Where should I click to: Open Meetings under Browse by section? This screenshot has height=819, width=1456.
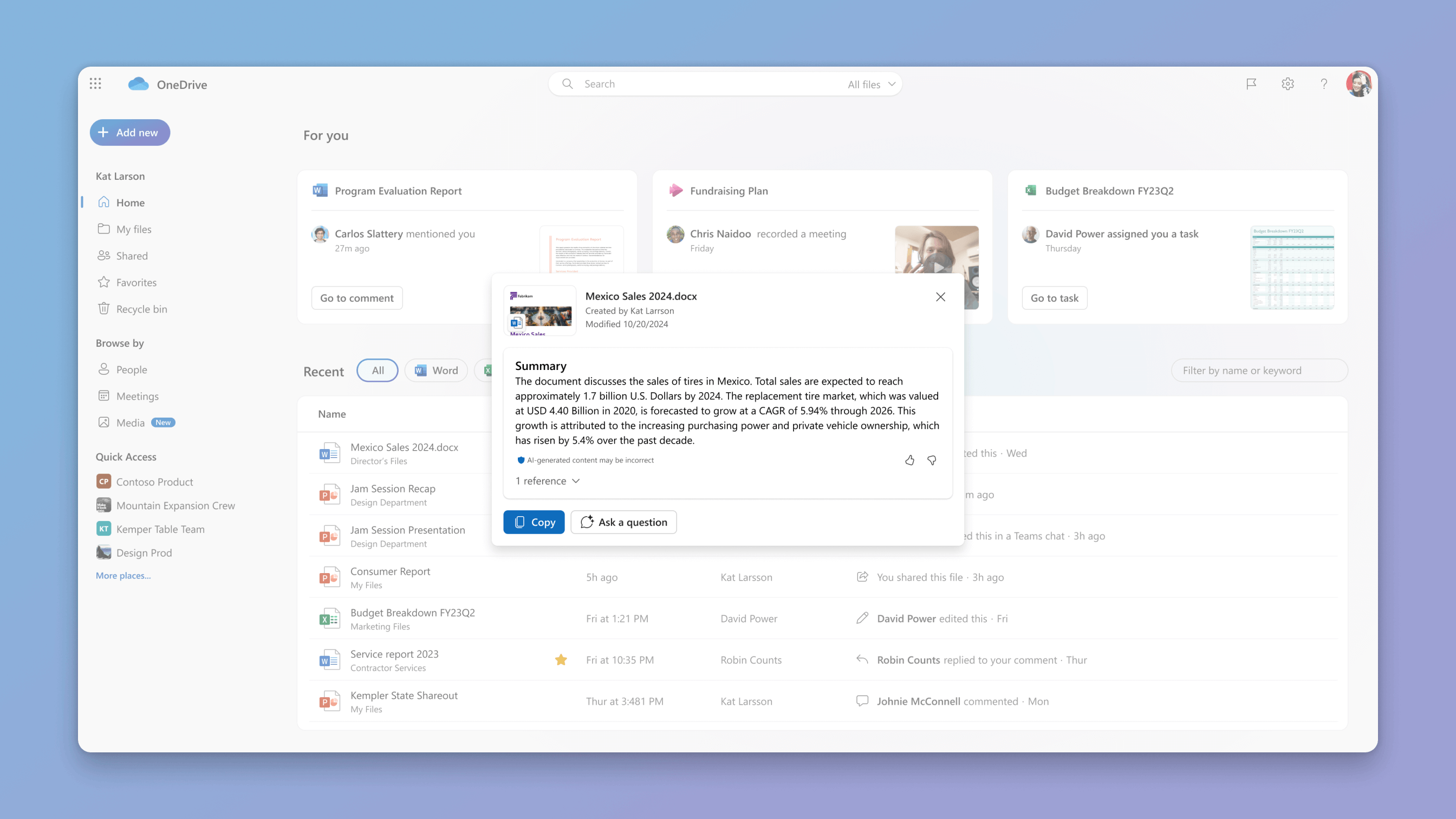(138, 395)
